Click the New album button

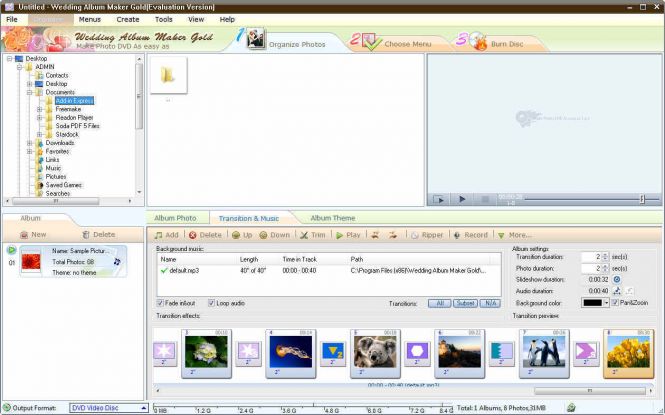tap(33, 234)
